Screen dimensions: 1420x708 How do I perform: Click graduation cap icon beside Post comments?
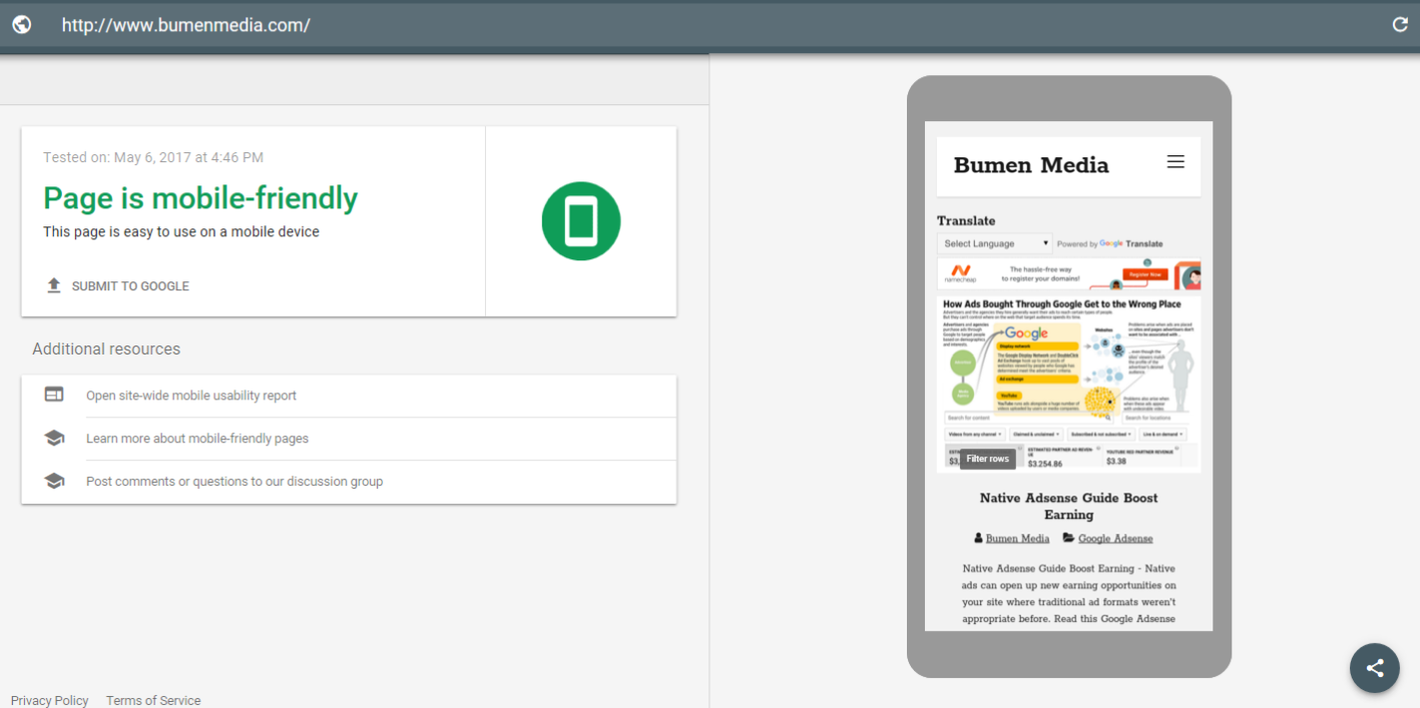[x=54, y=481]
